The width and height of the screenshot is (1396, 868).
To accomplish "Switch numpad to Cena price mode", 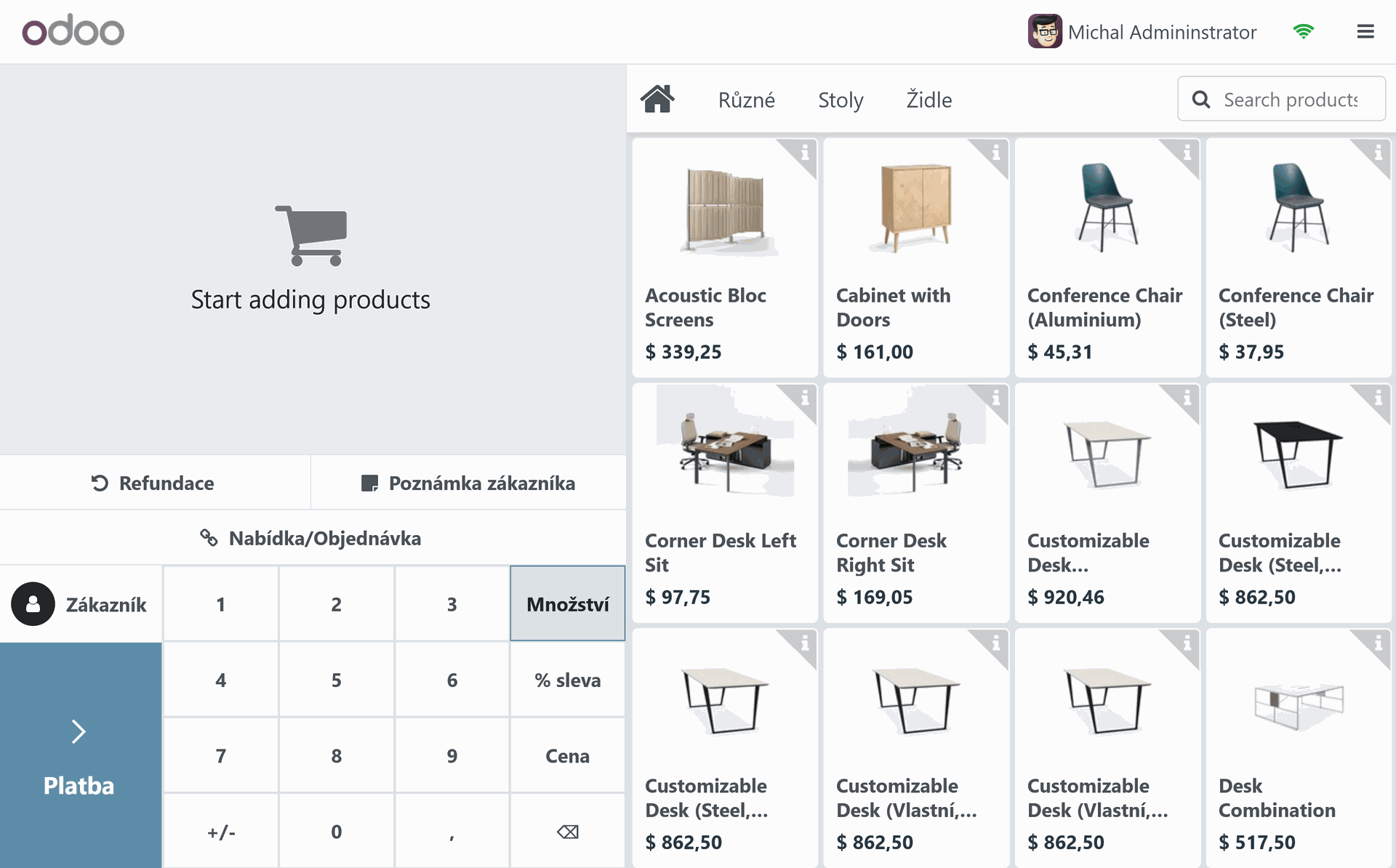I will 567,756.
